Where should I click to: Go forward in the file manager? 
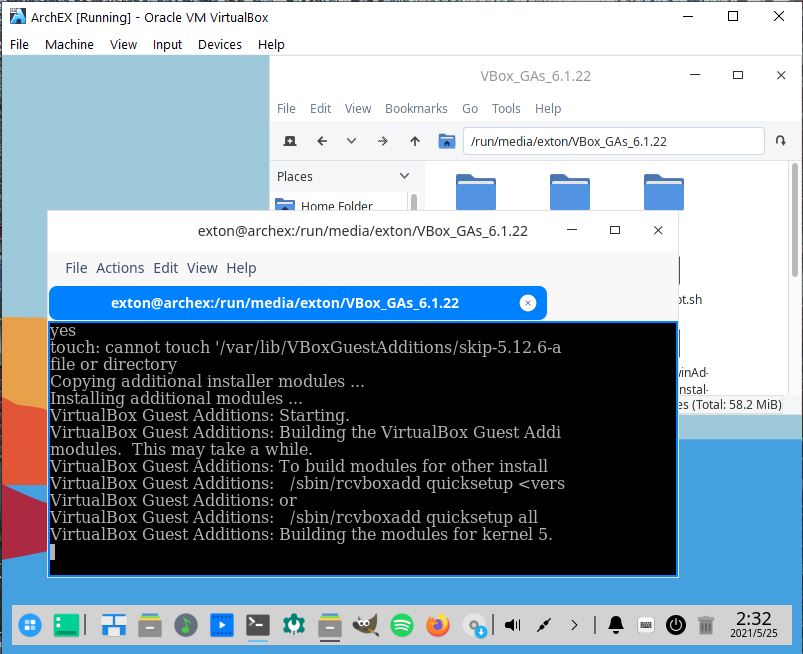coord(383,141)
